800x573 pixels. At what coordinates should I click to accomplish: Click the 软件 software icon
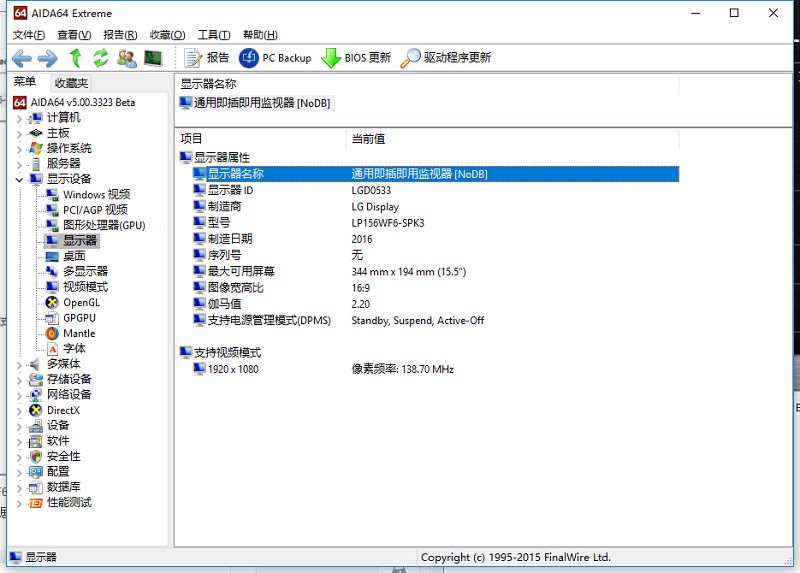[36, 441]
